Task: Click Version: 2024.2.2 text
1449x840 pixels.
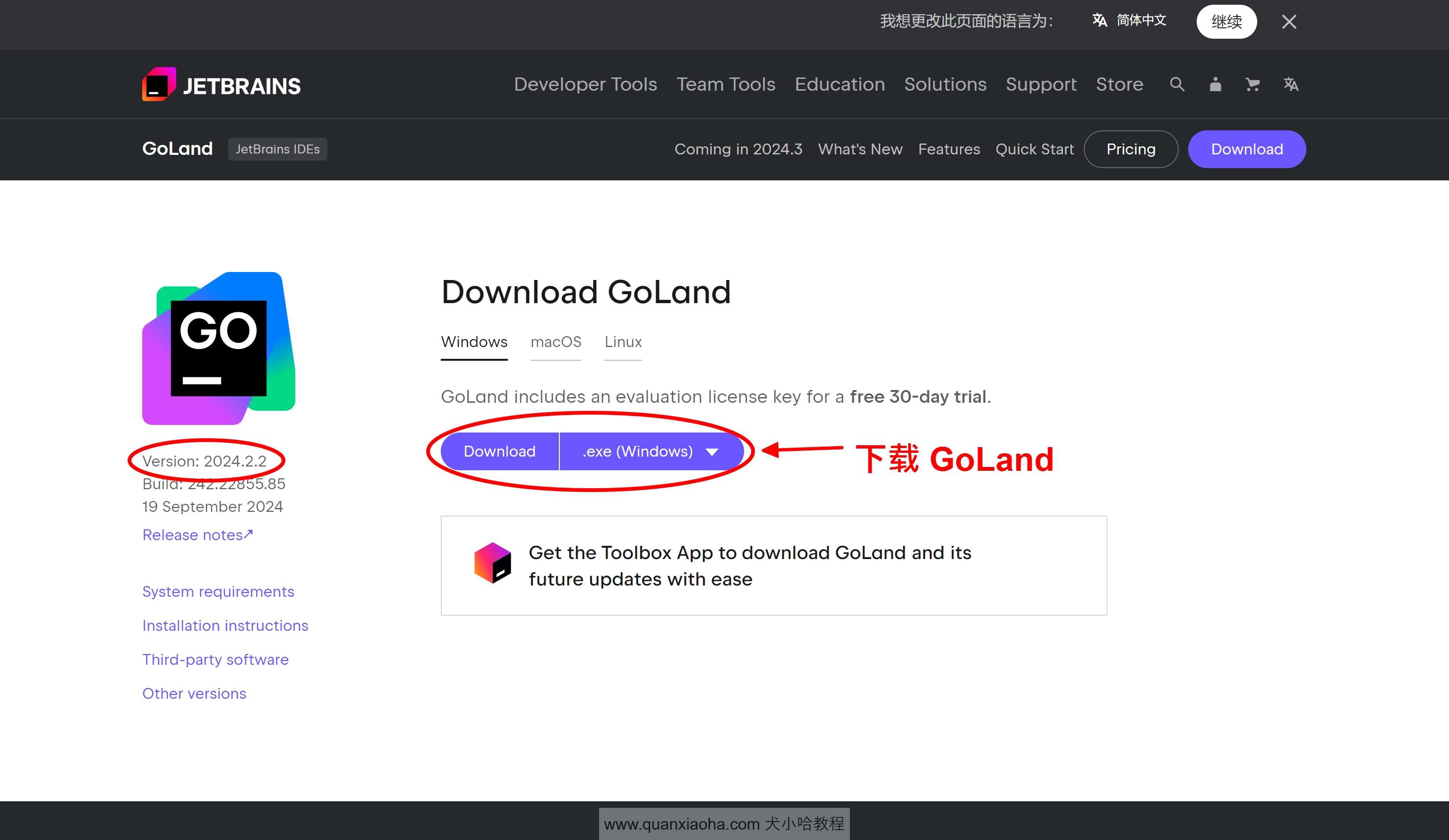Action: (204, 461)
